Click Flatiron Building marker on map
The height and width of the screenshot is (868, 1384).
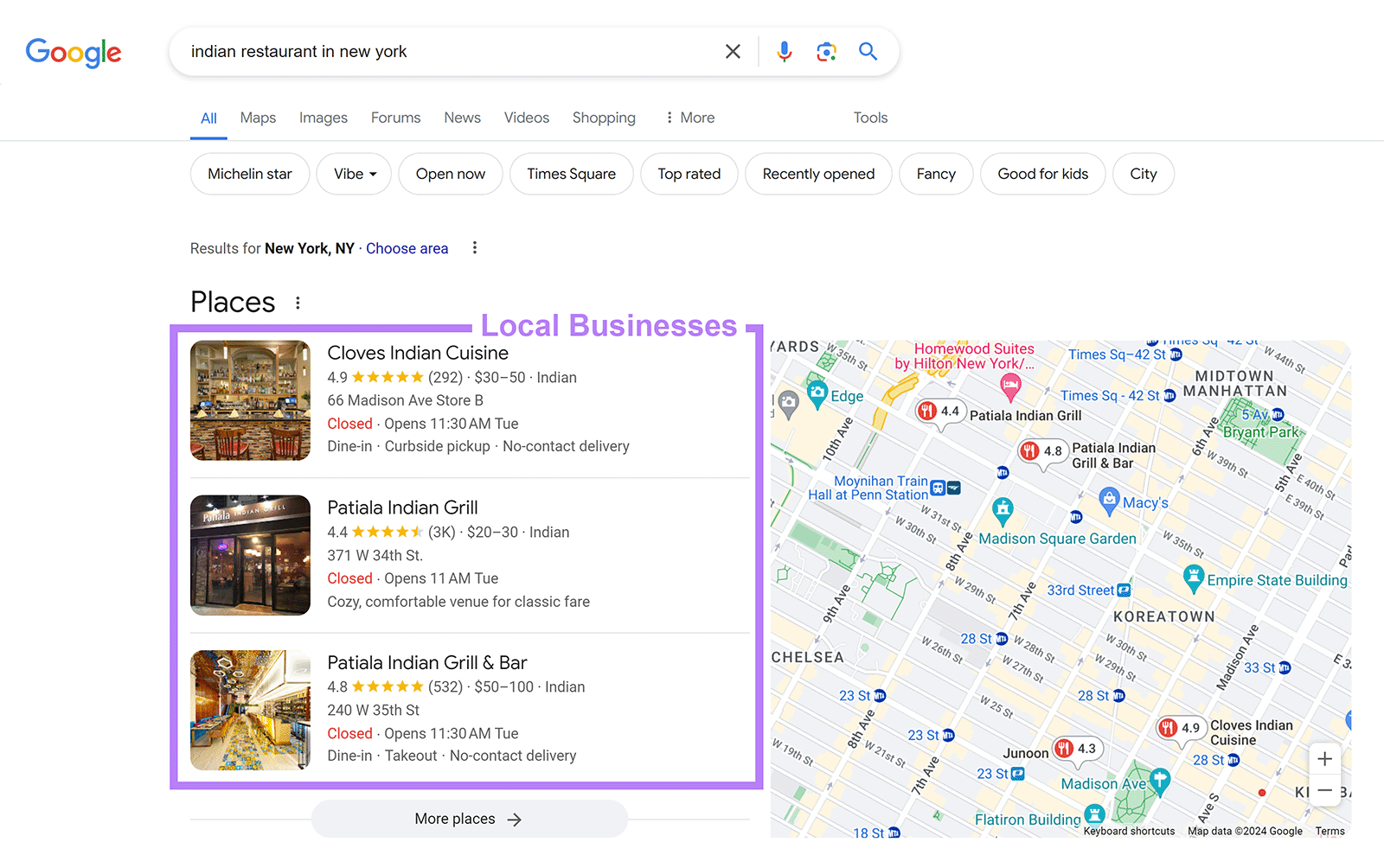1095,814
